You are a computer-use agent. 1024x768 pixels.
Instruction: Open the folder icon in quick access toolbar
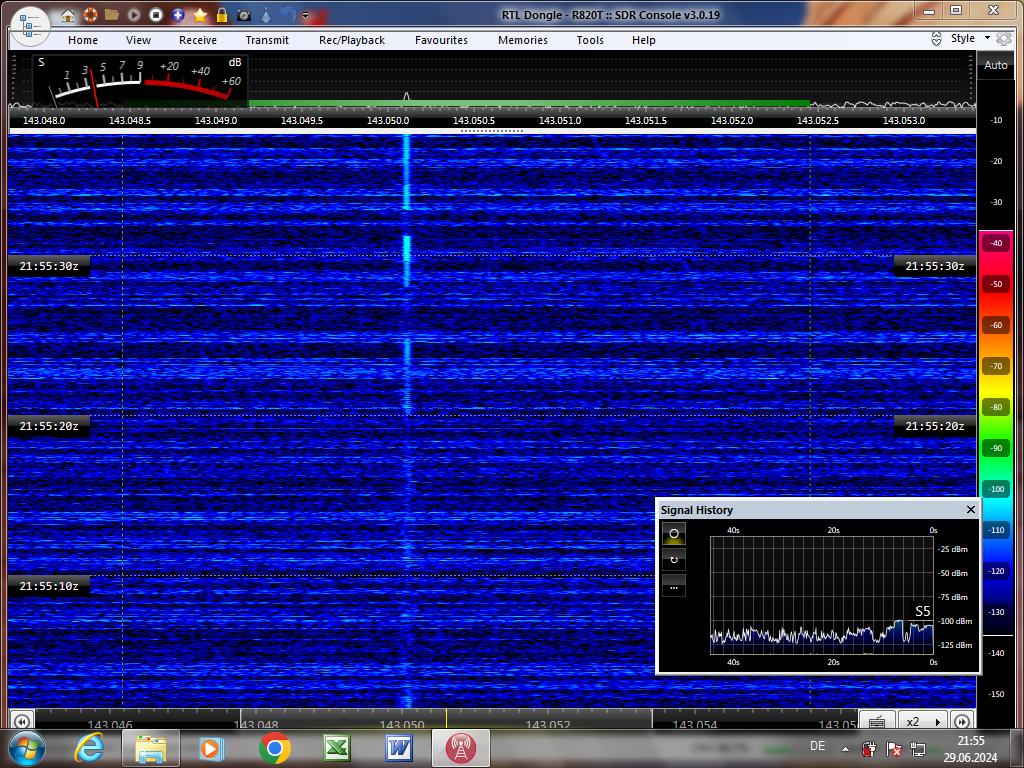pyautogui.click(x=112, y=15)
